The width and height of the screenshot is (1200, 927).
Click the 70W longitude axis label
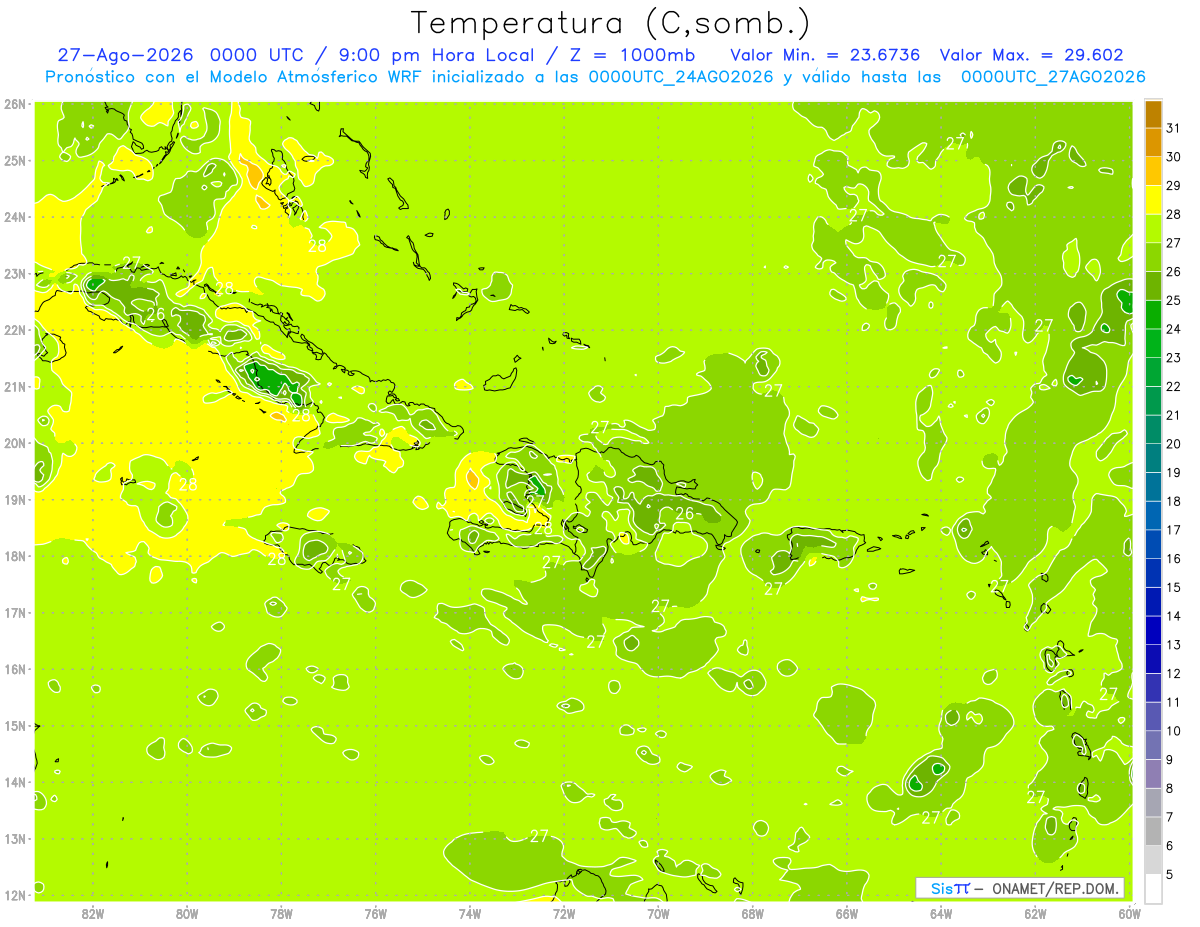point(658,913)
